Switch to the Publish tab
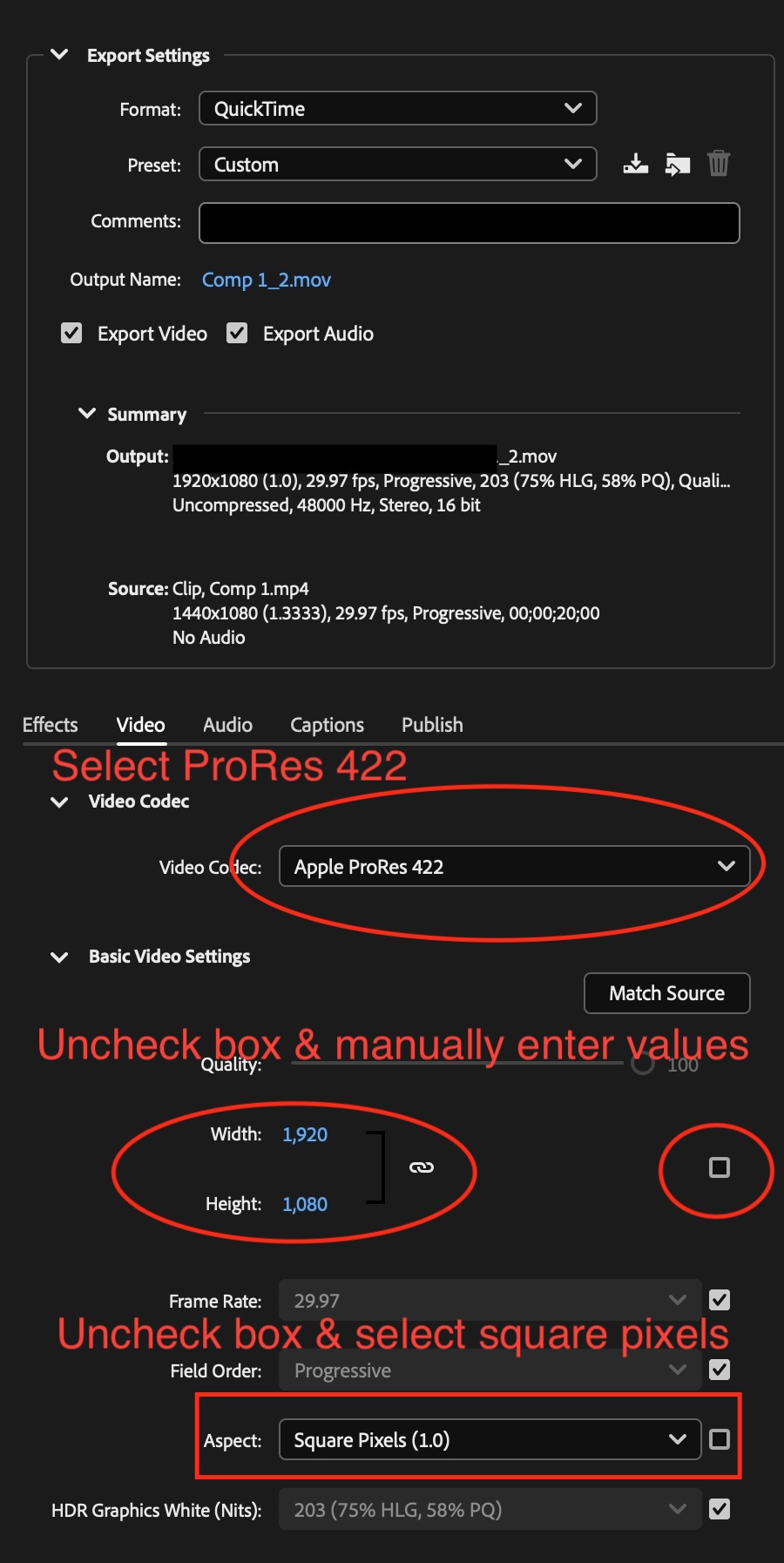Viewport: 784px width, 1563px height. click(x=431, y=724)
